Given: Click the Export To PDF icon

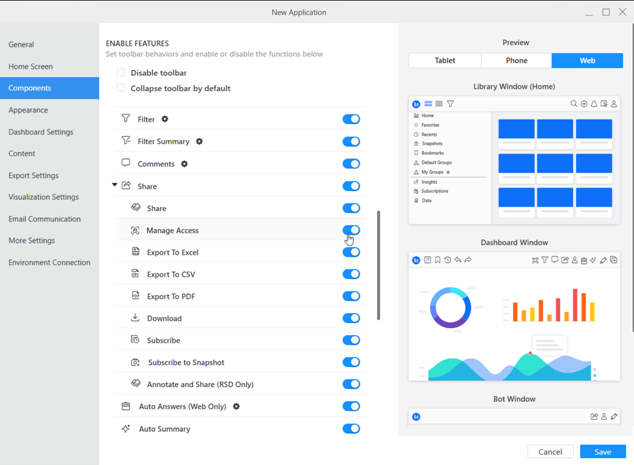Looking at the screenshot, I should pyautogui.click(x=135, y=296).
